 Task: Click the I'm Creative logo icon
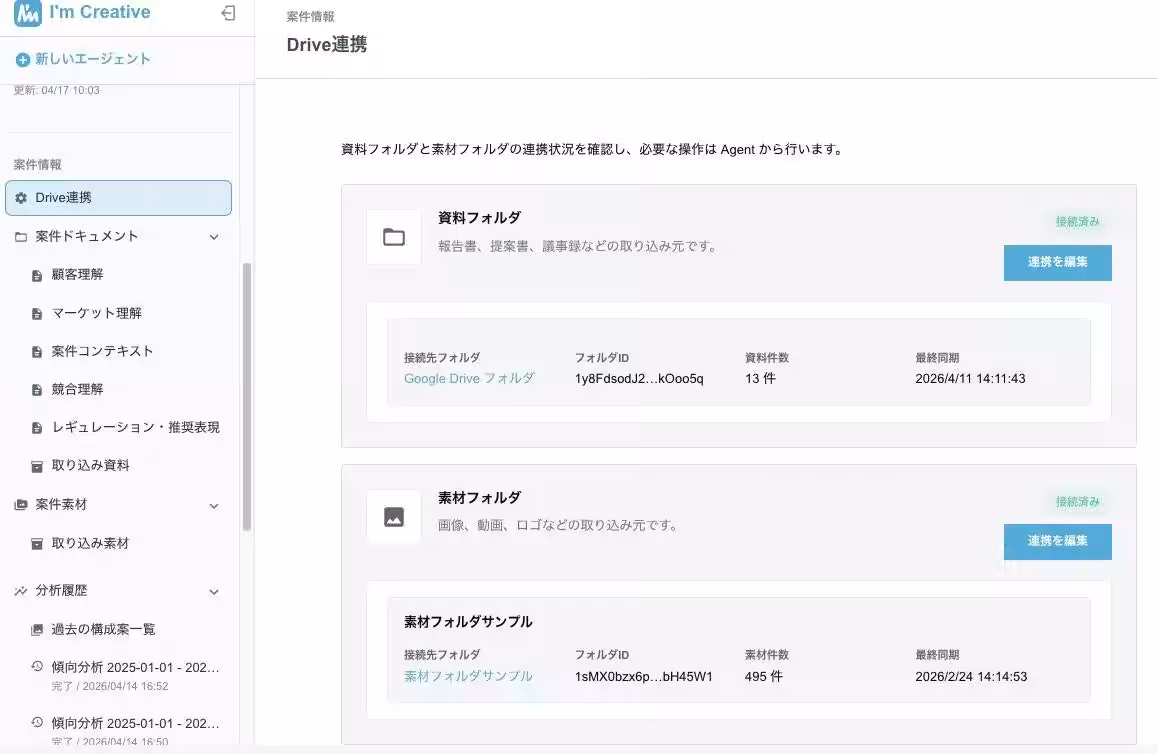(25, 13)
